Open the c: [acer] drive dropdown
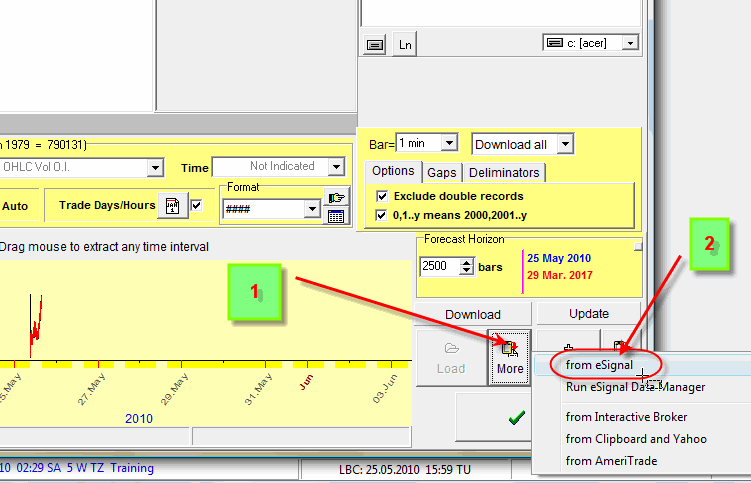751x483 pixels. click(x=629, y=43)
